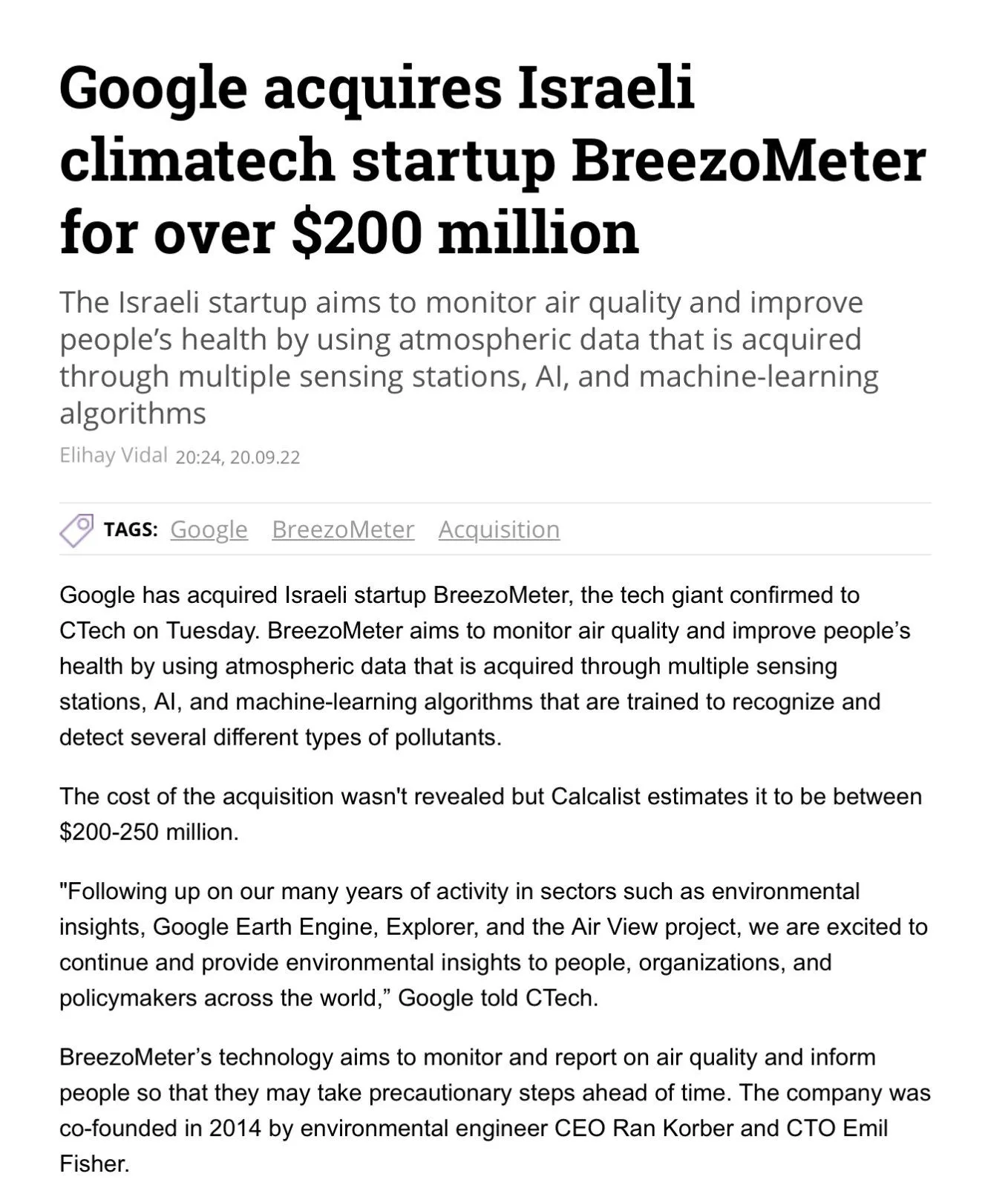This screenshot has width=1008, height=1188.
Task: Click the 20:24, 20.09.22 publication timestamp
Action: click(x=238, y=457)
